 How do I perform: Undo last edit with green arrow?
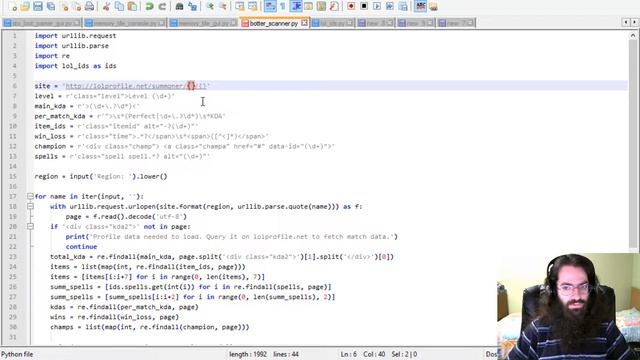pyautogui.click(x=149, y=6)
